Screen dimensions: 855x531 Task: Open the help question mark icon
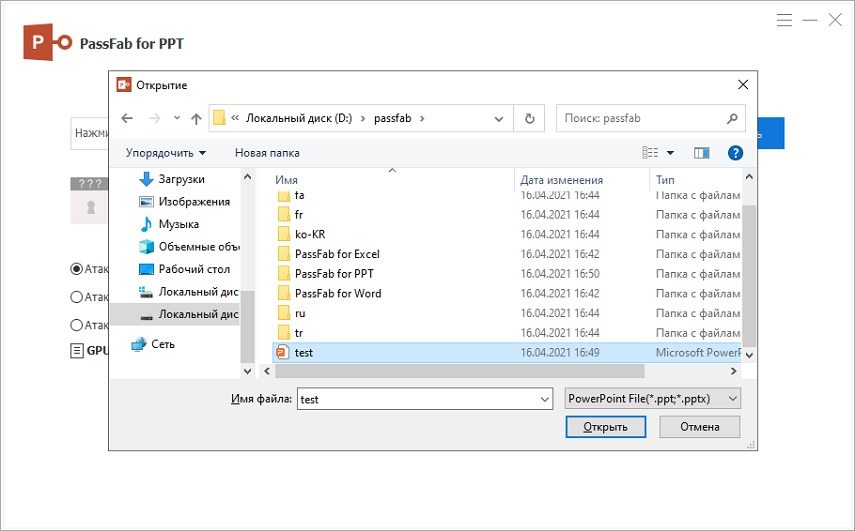click(735, 153)
